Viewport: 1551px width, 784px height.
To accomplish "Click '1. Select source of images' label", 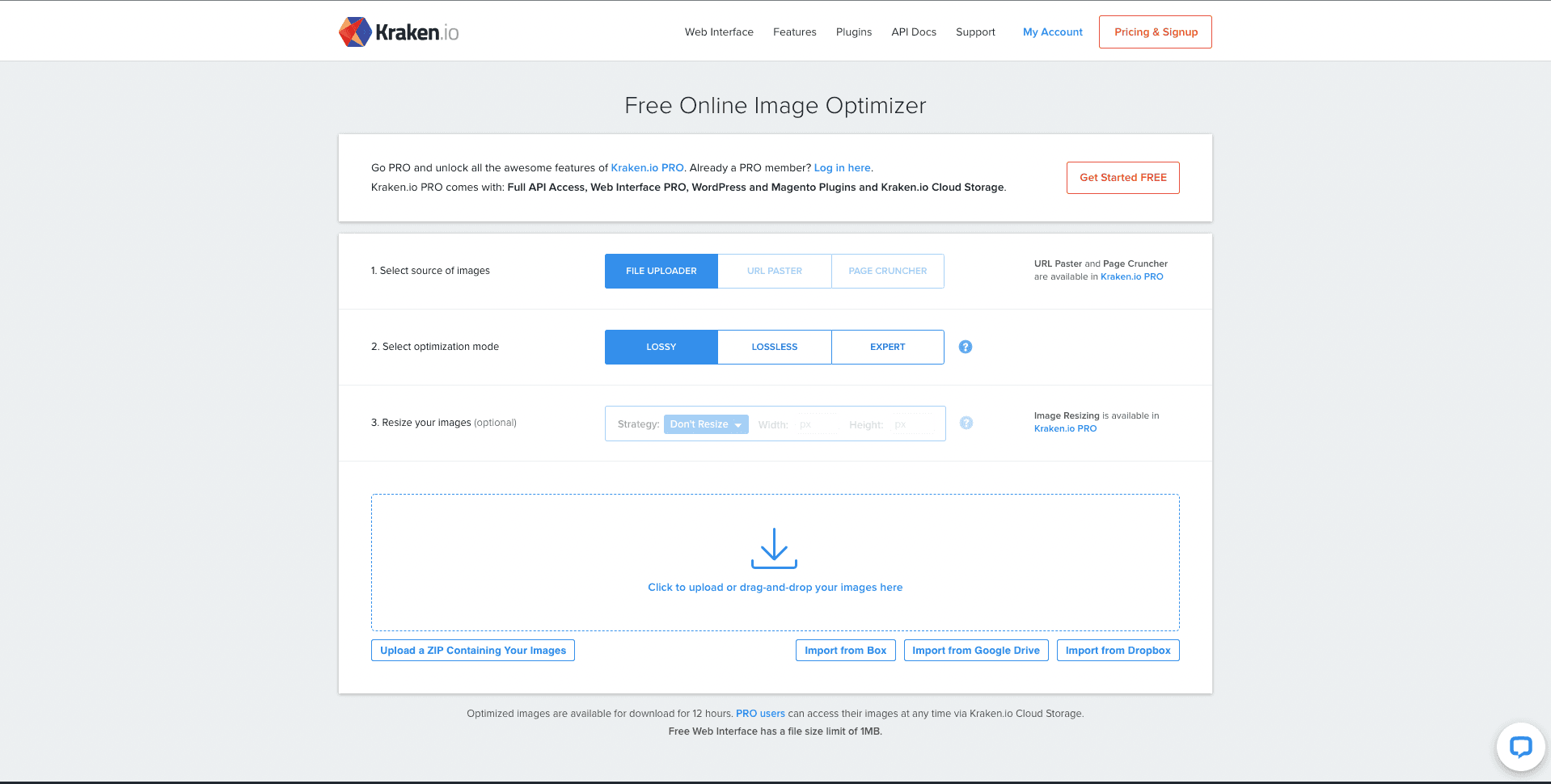I will 430,271.
